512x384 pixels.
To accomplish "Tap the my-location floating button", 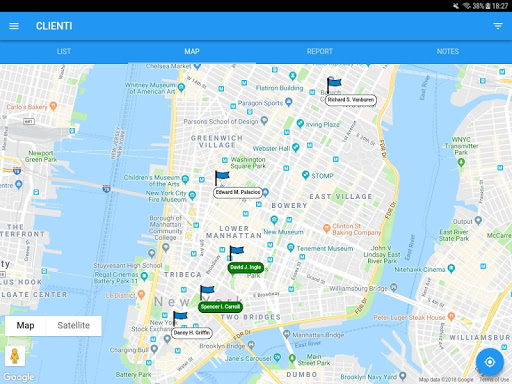I will (x=490, y=362).
